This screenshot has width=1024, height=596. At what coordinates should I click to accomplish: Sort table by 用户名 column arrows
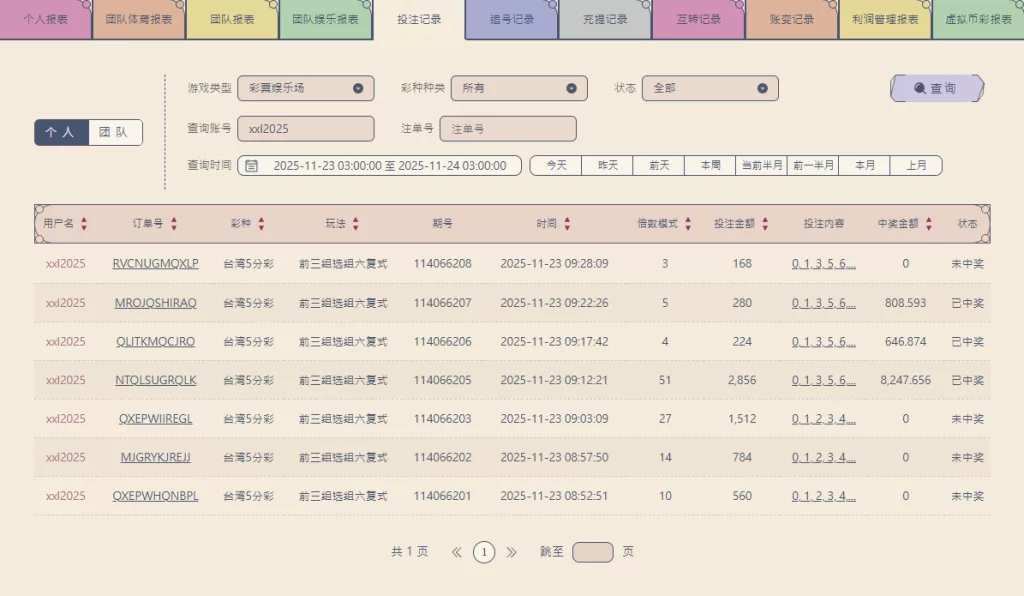click(x=84, y=224)
